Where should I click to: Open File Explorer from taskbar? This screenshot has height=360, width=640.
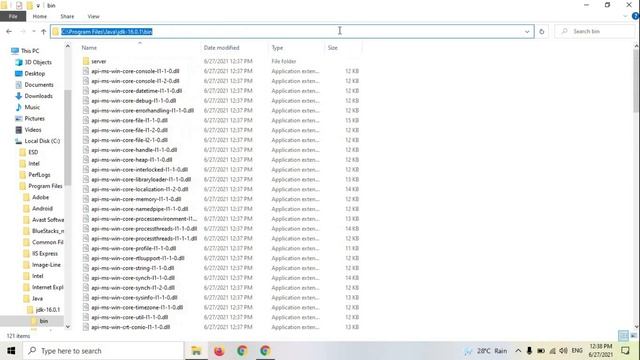tap(196, 351)
